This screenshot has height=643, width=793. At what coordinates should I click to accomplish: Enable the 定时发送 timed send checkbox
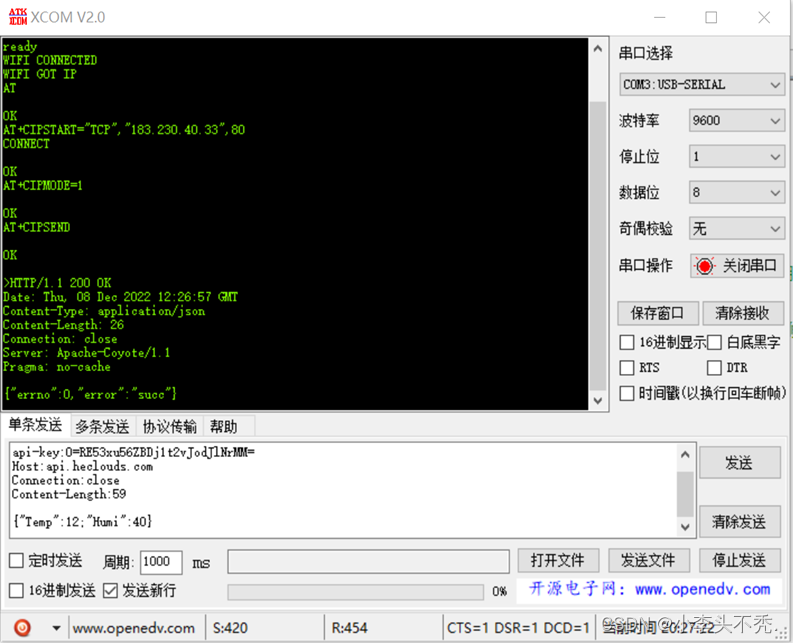pos(16,561)
